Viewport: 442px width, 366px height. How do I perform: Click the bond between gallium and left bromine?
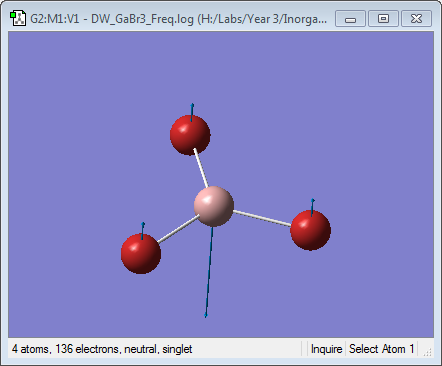[x=178, y=229]
